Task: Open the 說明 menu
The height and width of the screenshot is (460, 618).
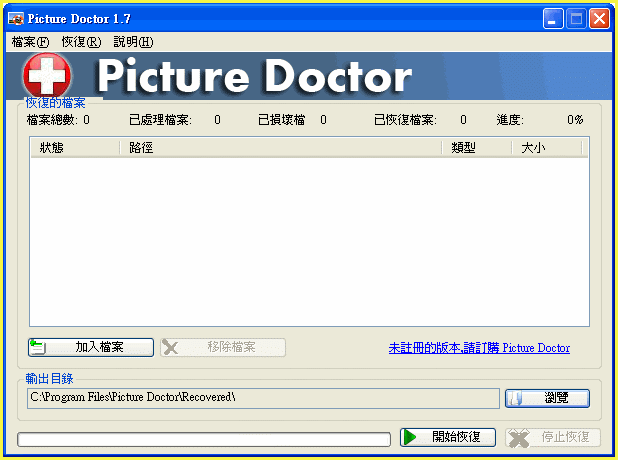Action: point(133,42)
